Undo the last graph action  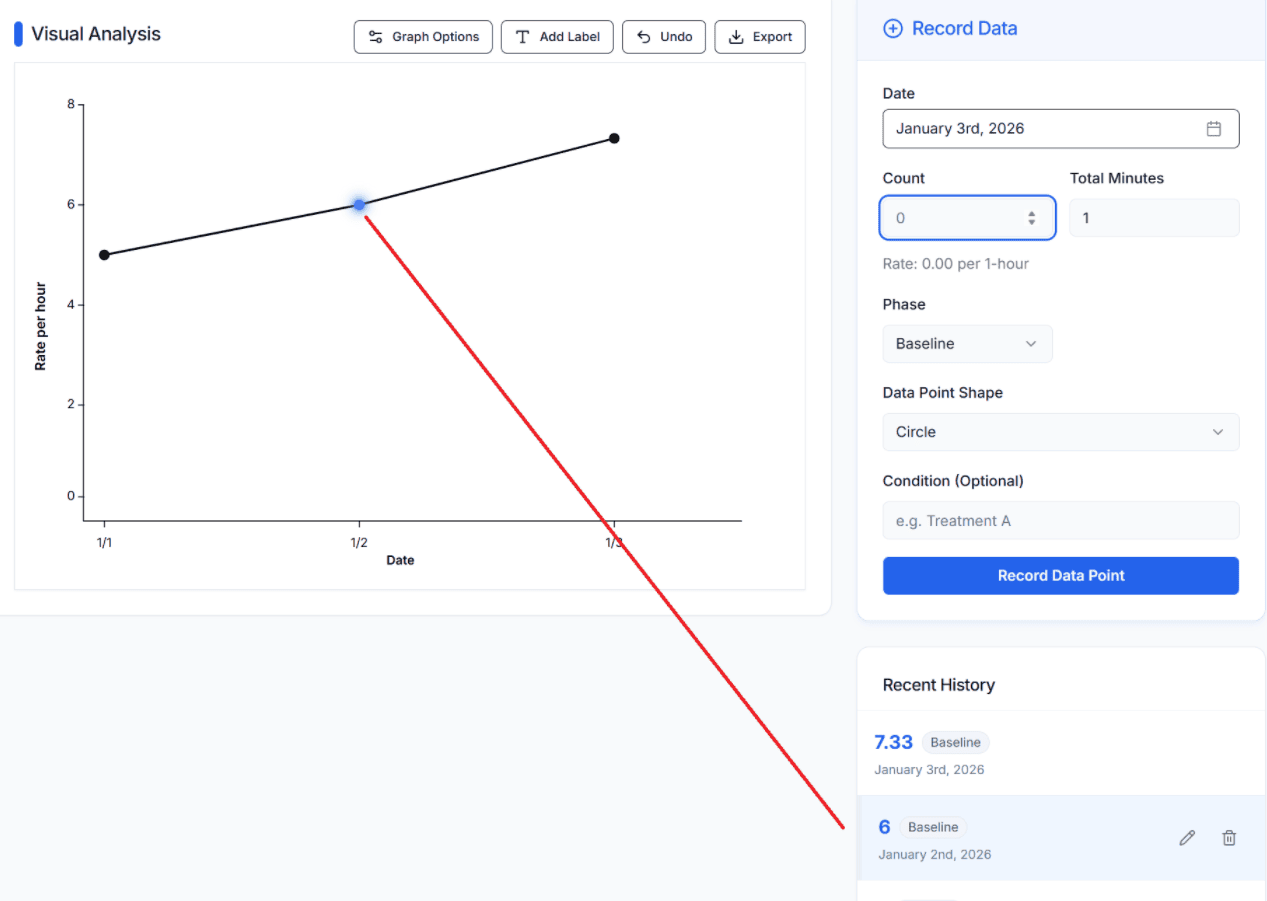click(664, 37)
